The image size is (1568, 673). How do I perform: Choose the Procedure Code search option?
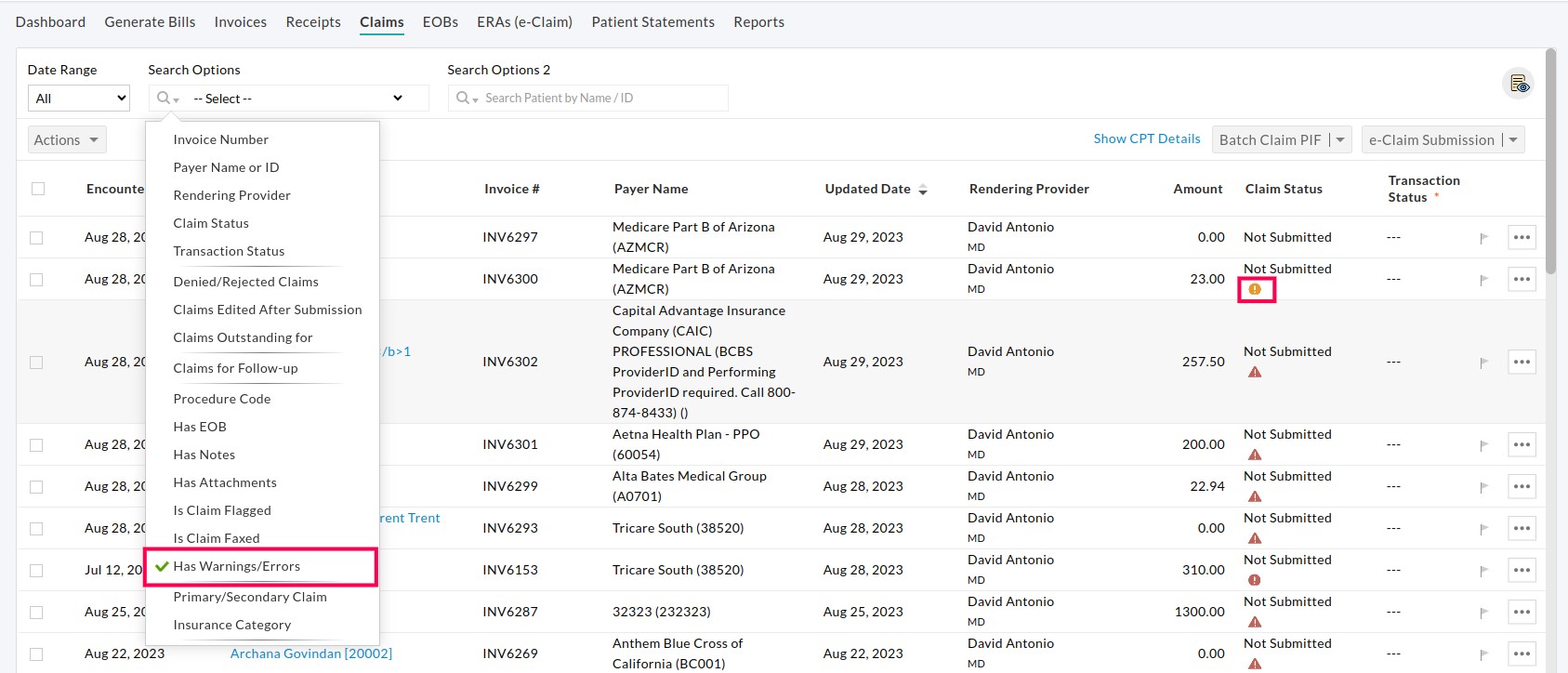222,399
